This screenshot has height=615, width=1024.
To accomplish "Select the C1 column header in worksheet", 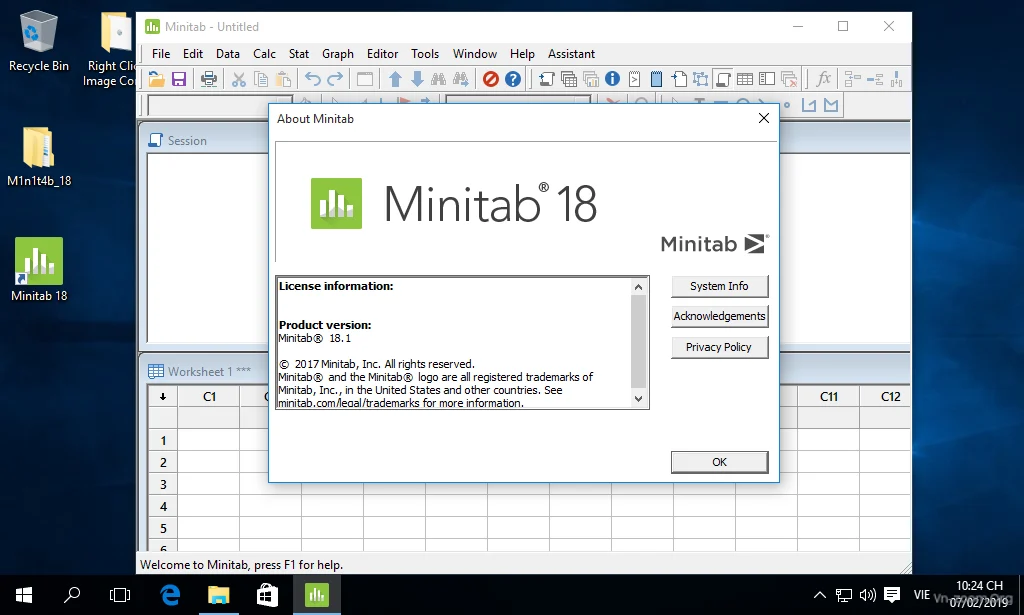I will pyautogui.click(x=209, y=396).
